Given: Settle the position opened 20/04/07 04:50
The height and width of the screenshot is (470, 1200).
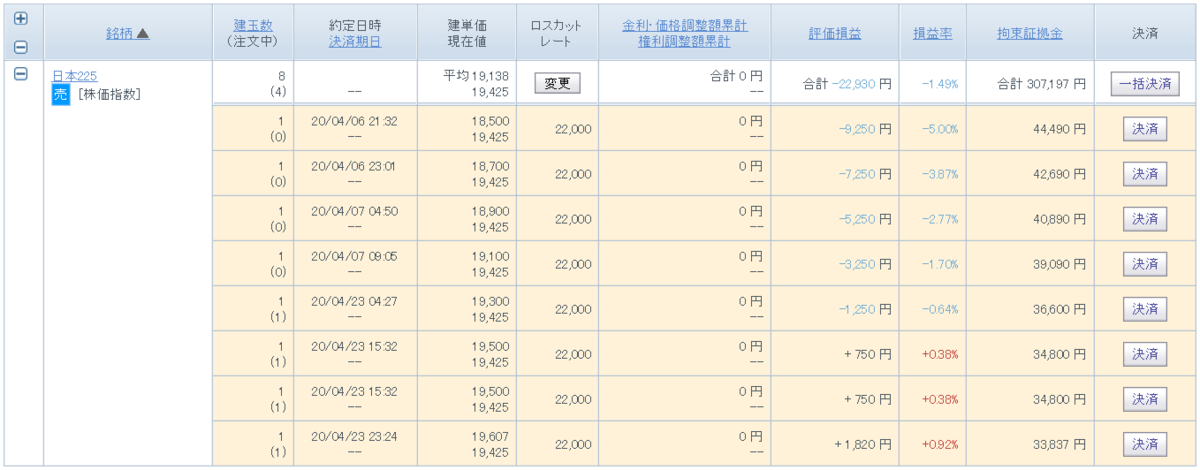Looking at the screenshot, I should coord(1145,218).
